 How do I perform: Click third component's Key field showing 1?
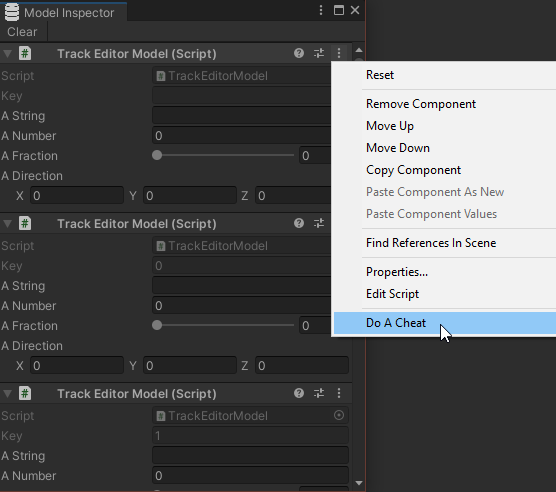click(x=250, y=436)
